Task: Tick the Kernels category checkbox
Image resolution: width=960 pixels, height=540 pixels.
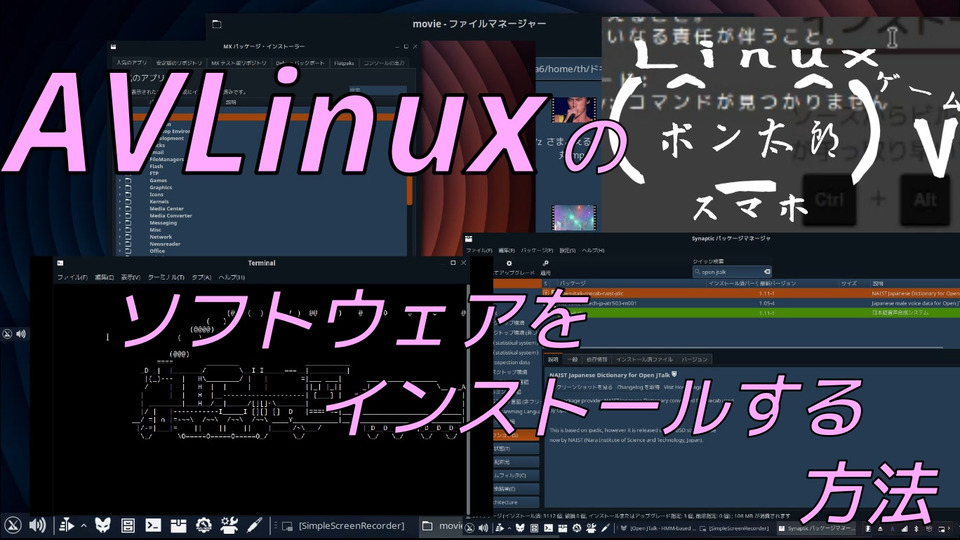Action: click(129, 201)
